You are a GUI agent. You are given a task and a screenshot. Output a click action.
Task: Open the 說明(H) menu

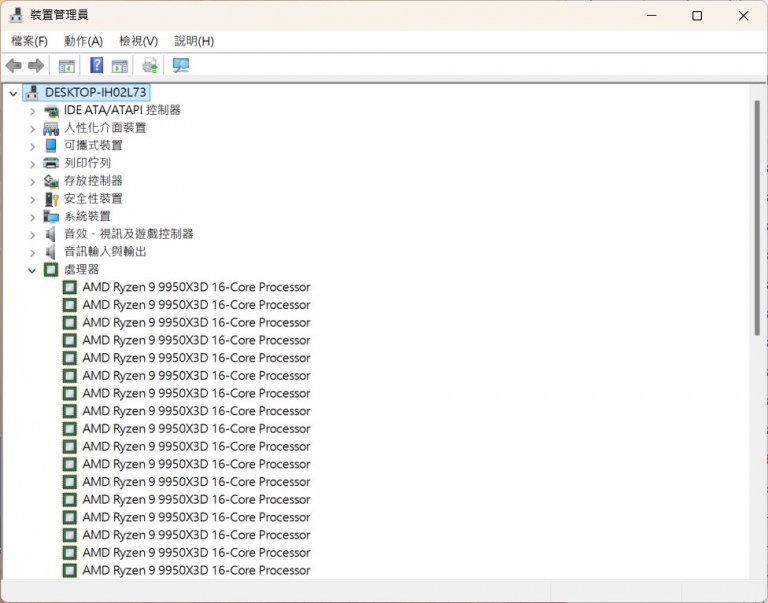[x=194, y=41]
